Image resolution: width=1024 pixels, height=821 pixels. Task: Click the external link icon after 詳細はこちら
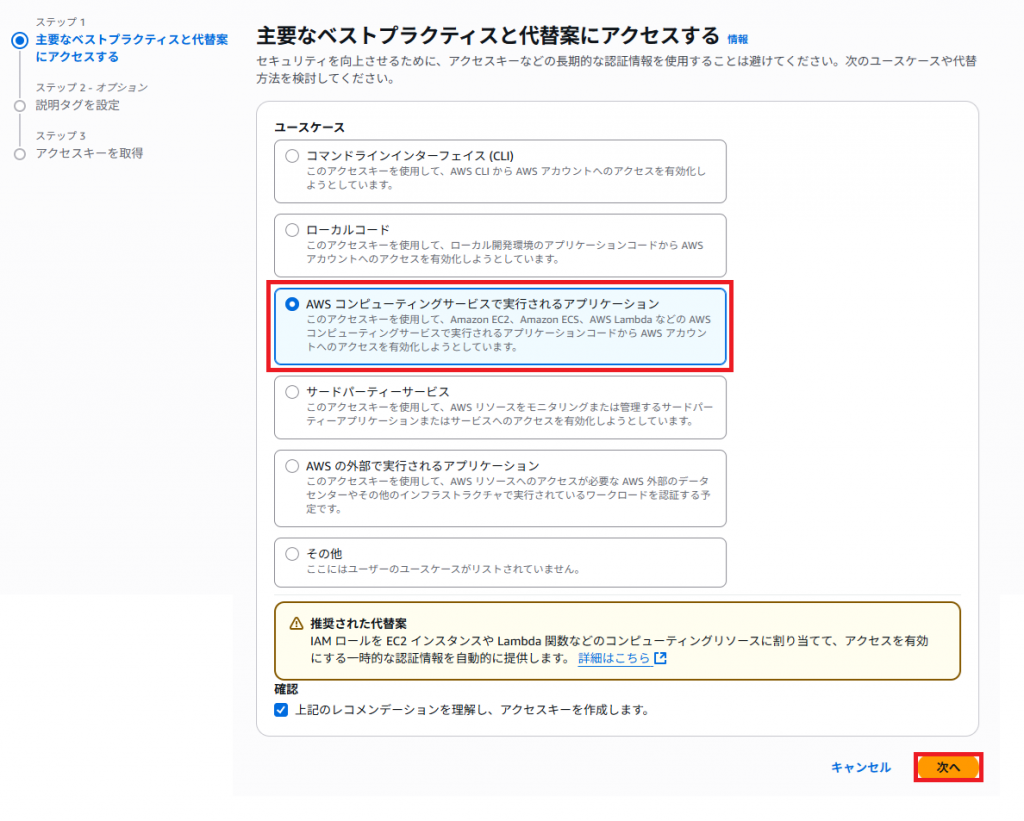[x=660, y=659]
